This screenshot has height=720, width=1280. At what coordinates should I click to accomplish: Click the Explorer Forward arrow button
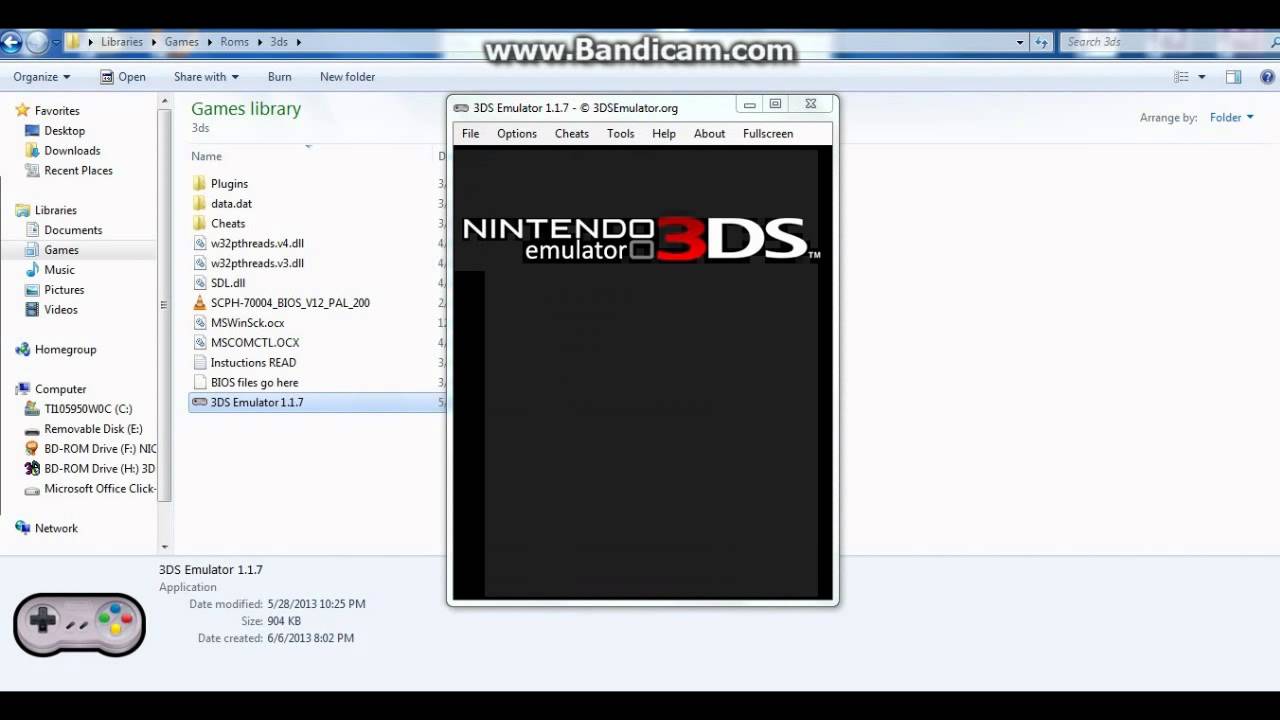coord(37,42)
